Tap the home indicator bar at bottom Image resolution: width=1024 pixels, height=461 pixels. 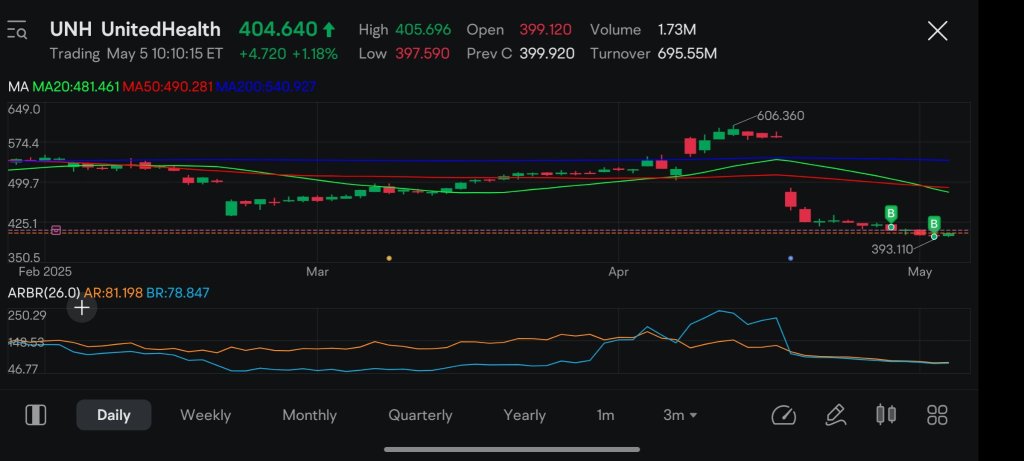[512, 449]
